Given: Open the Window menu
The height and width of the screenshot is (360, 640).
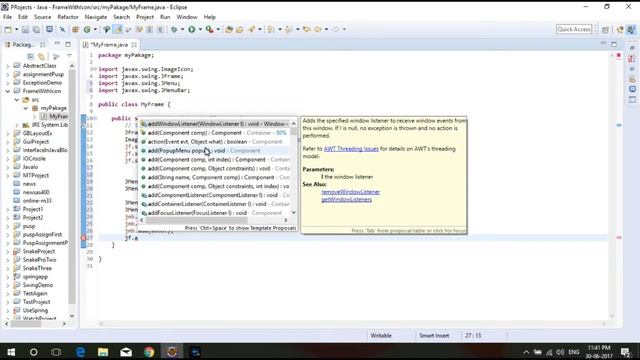Looking at the screenshot, I should point(187,17).
